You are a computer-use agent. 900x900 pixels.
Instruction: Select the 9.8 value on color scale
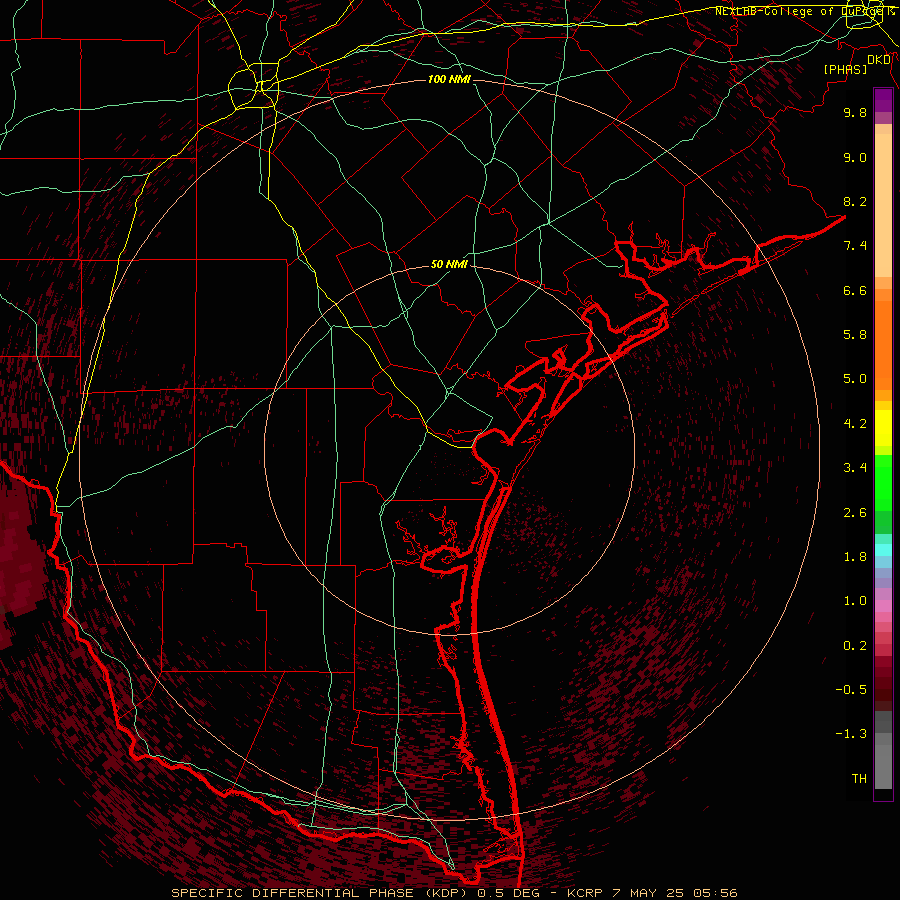point(855,112)
